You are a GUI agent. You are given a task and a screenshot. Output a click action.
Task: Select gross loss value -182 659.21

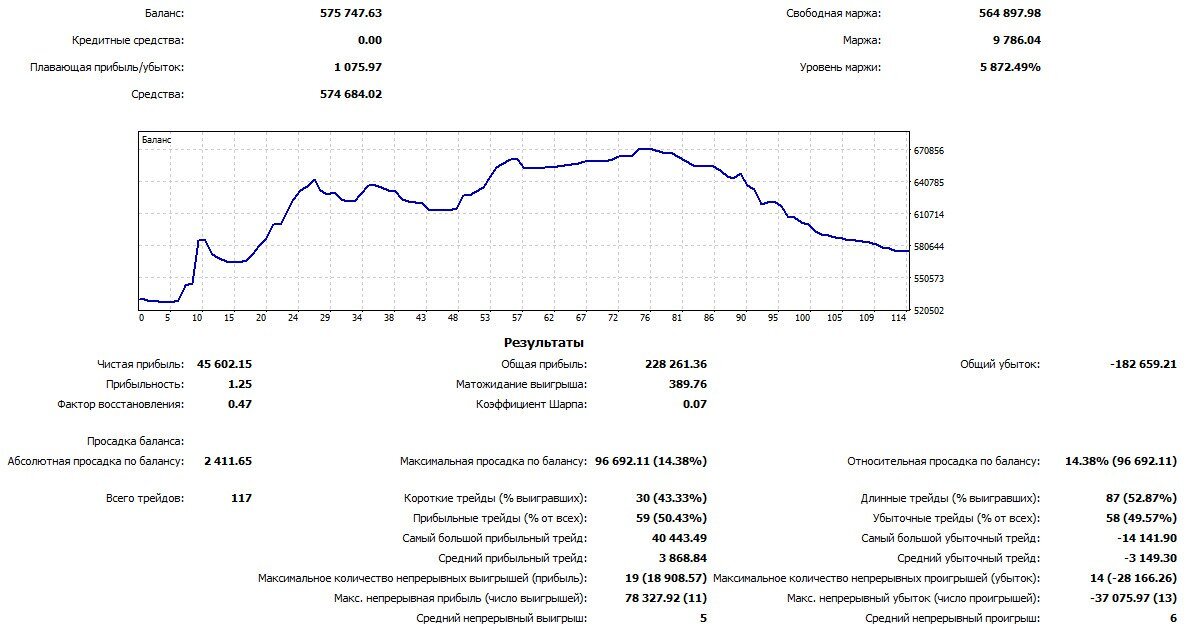coord(1143,364)
